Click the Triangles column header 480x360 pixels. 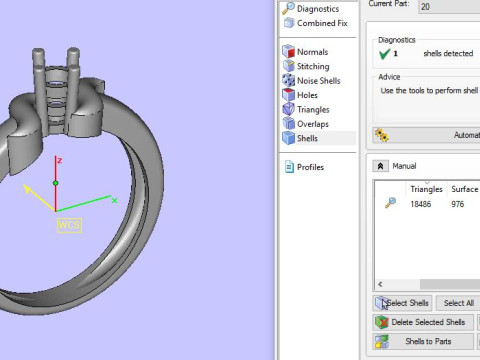426,189
